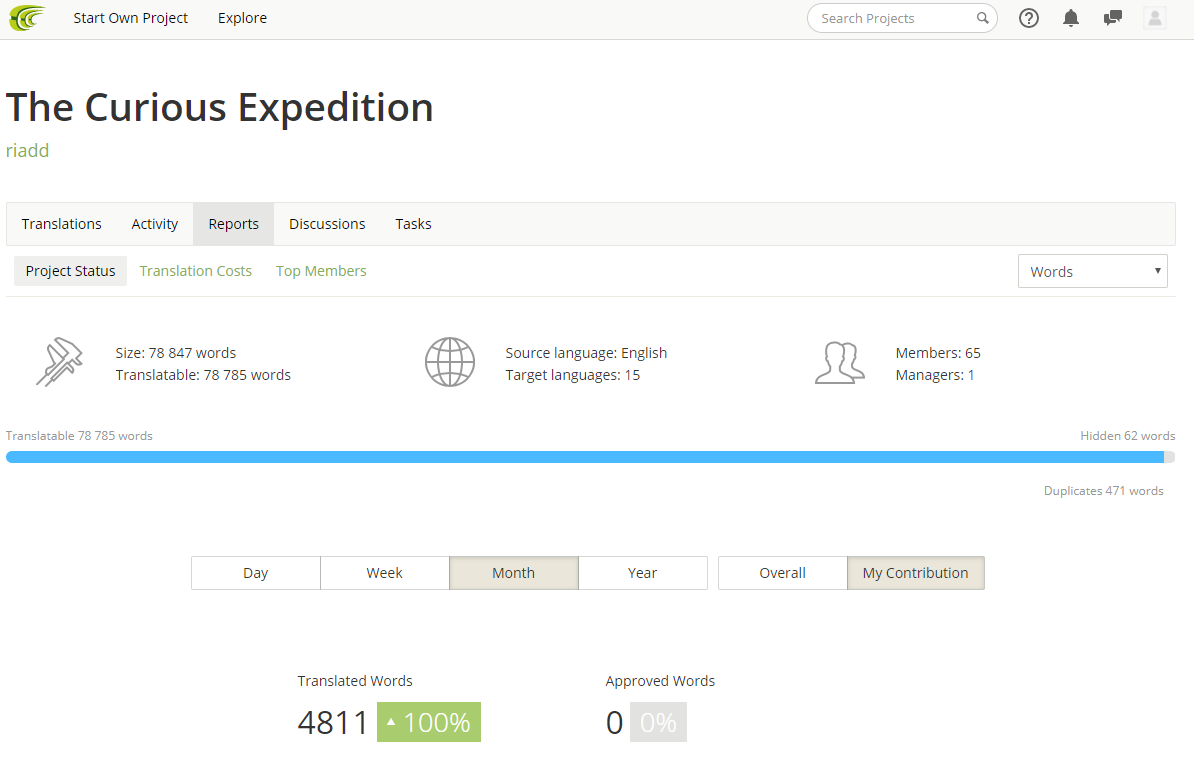The width and height of the screenshot is (1194, 772).
Task: Click the Managers: 1 text
Action: pyautogui.click(x=935, y=375)
